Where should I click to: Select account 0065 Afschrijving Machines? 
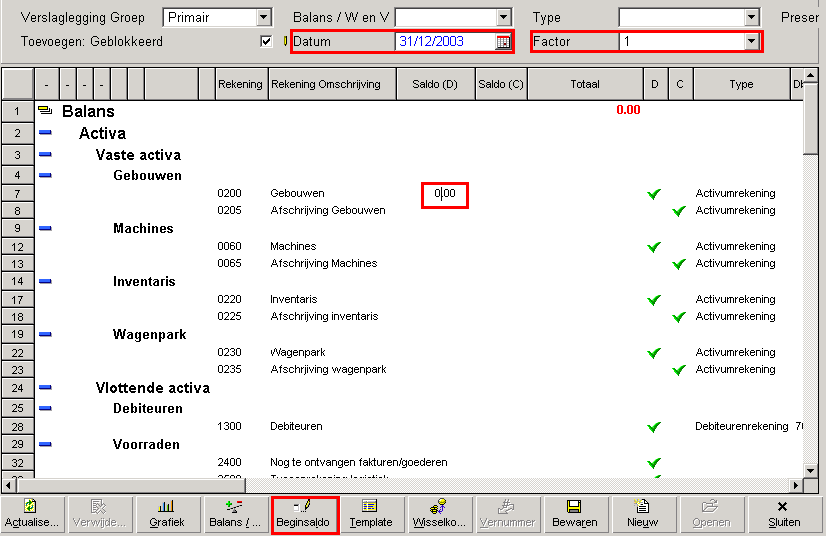point(323,263)
